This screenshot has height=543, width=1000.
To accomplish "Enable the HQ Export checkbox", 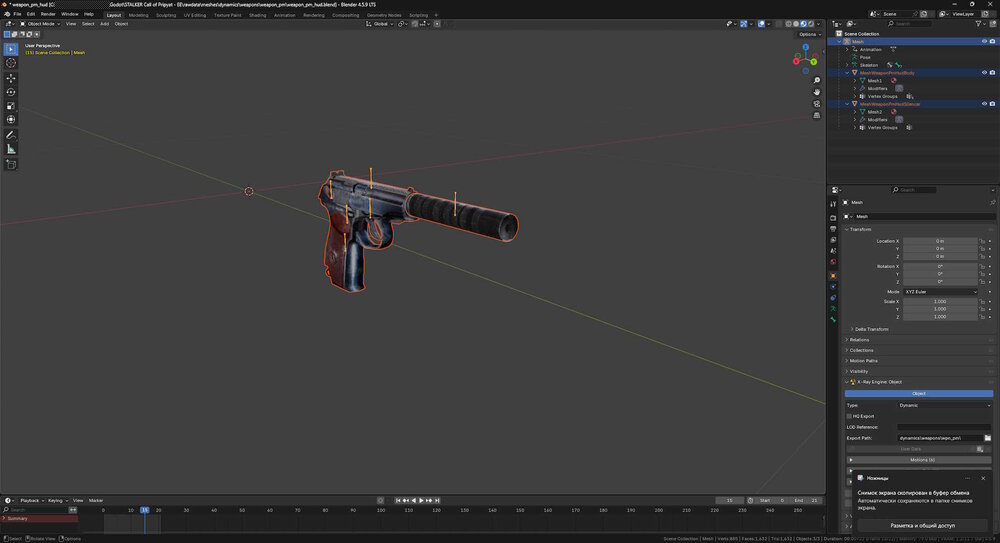I will click(849, 416).
